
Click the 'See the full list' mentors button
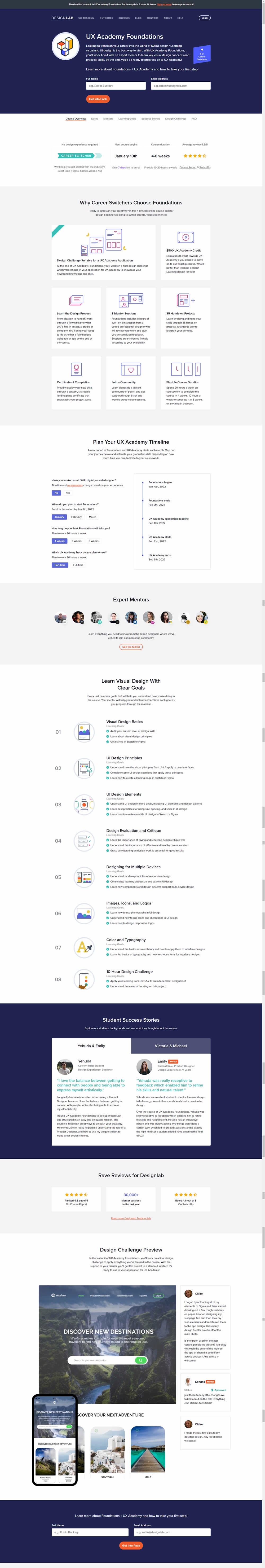pos(131,647)
